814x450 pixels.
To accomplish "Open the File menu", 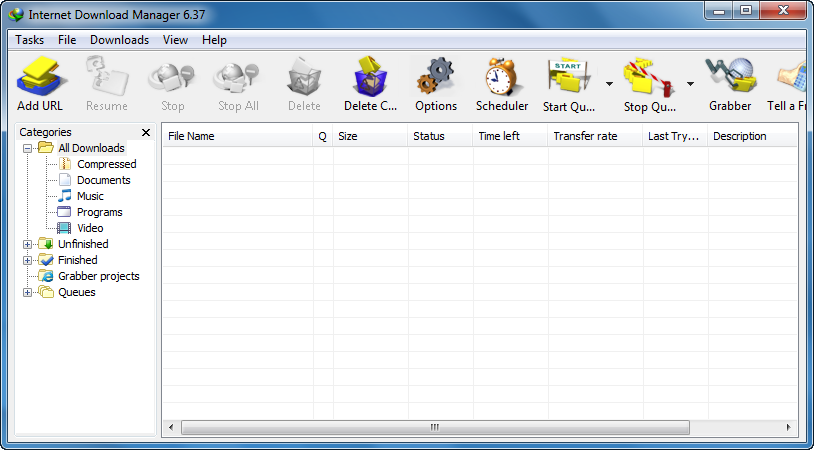I will pyautogui.click(x=67, y=40).
